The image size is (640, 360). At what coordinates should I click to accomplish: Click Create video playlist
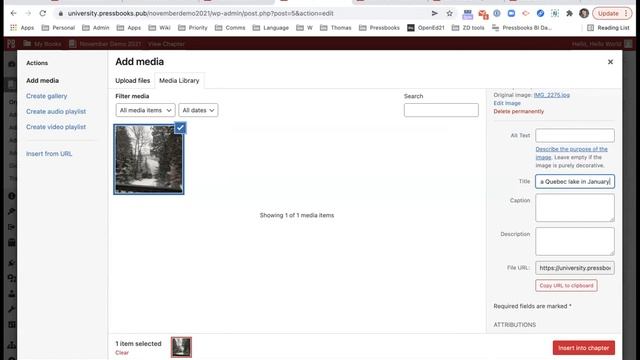click(56, 127)
